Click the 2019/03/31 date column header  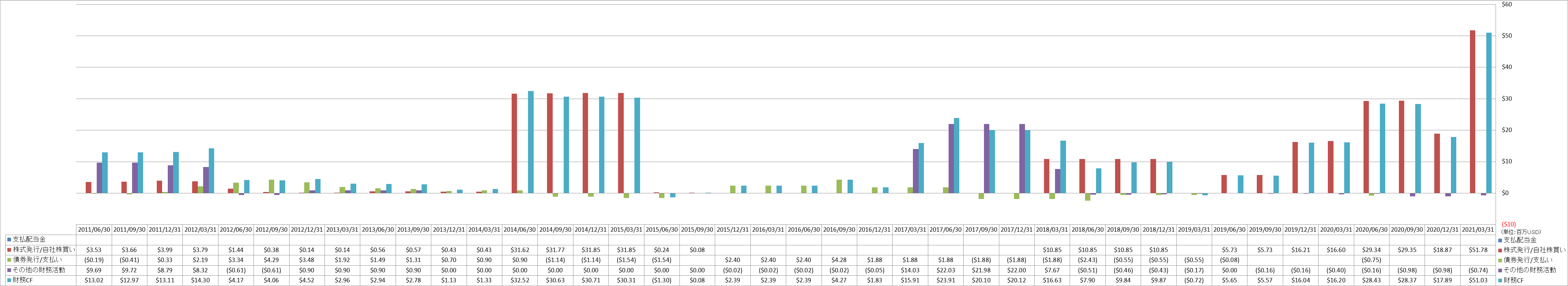click(x=1194, y=229)
